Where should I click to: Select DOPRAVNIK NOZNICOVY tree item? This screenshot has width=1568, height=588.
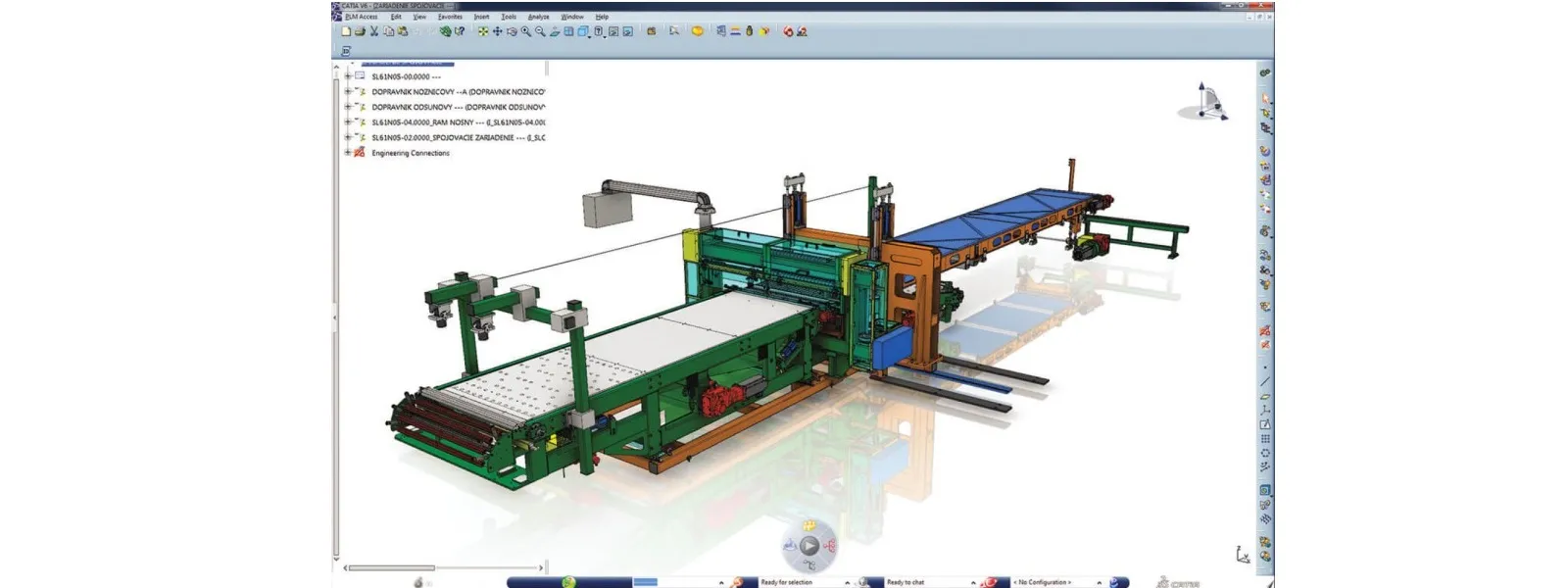[458, 92]
